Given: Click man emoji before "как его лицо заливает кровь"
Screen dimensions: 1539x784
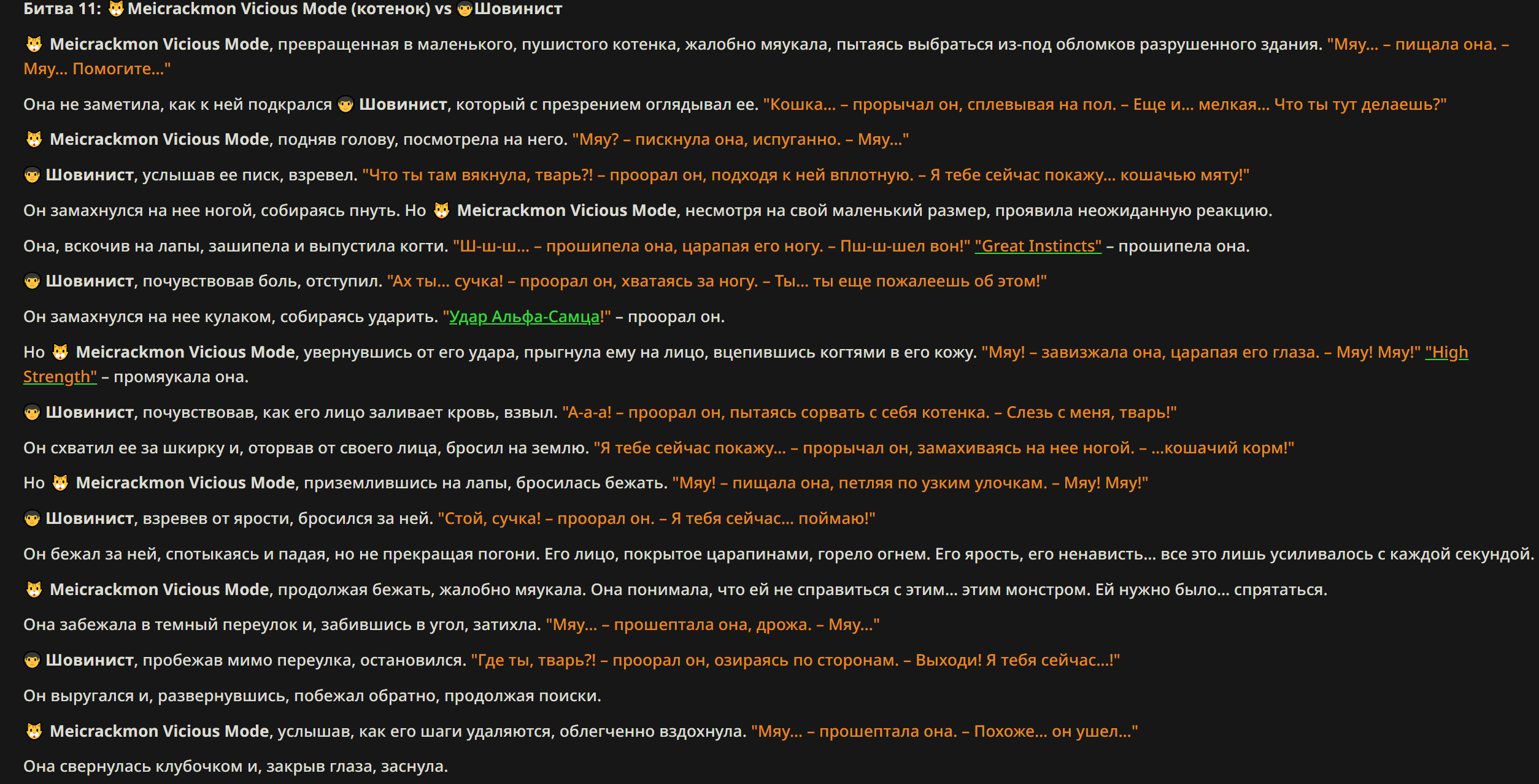Looking at the screenshot, I should pos(32,412).
